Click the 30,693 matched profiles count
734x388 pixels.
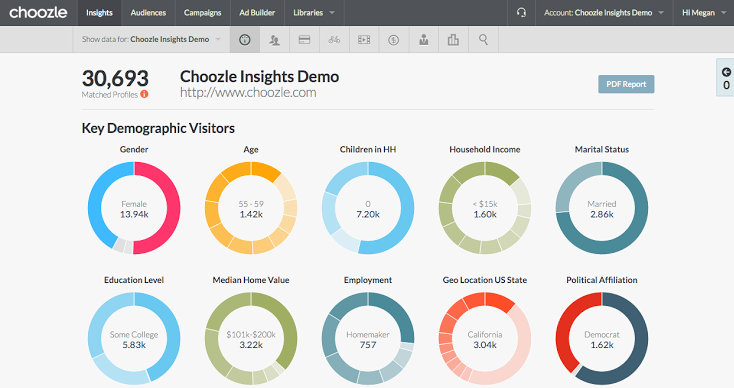pos(115,78)
